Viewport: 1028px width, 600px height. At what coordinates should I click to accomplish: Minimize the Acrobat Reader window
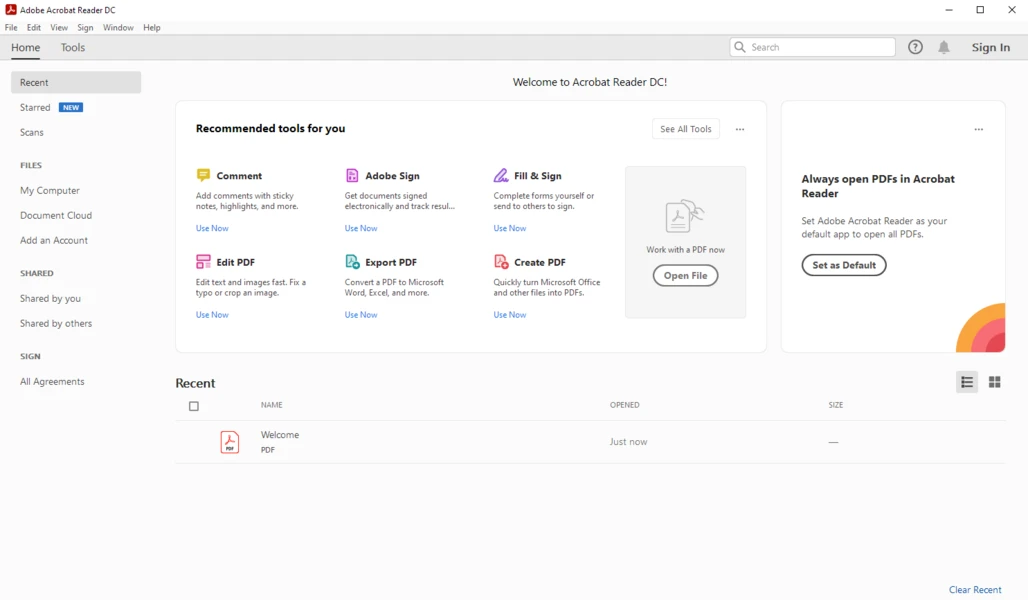click(x=949, y=10)
